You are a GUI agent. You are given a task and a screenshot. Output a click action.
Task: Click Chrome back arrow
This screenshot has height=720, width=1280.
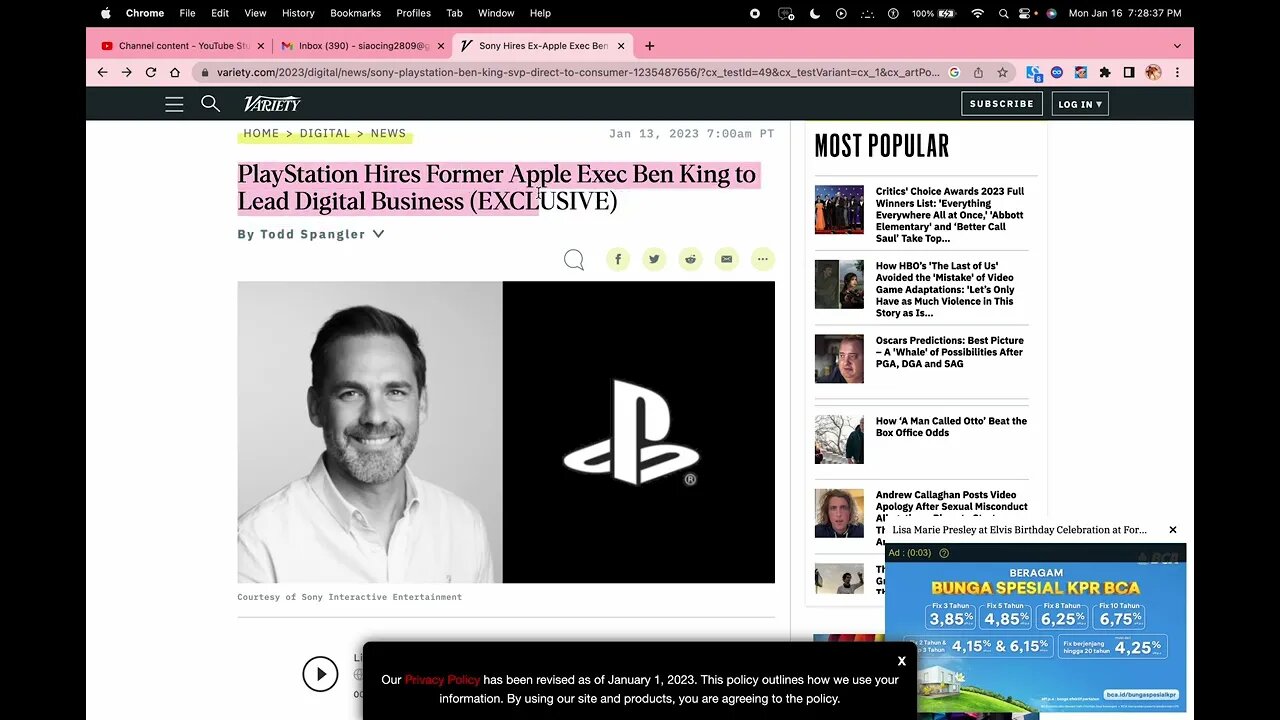click(102, 72)
